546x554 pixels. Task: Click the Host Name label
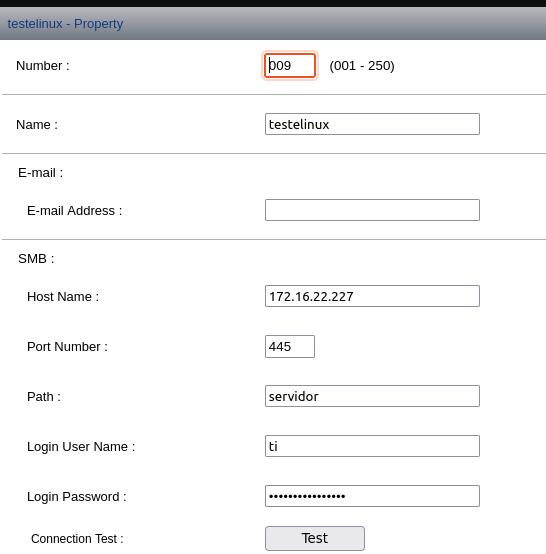[63, 297]
